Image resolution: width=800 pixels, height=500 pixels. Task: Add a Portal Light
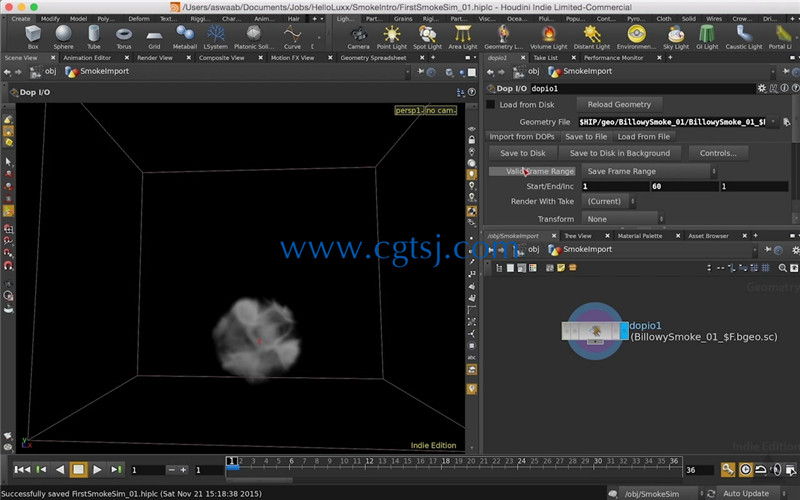(x=780, y=37)
